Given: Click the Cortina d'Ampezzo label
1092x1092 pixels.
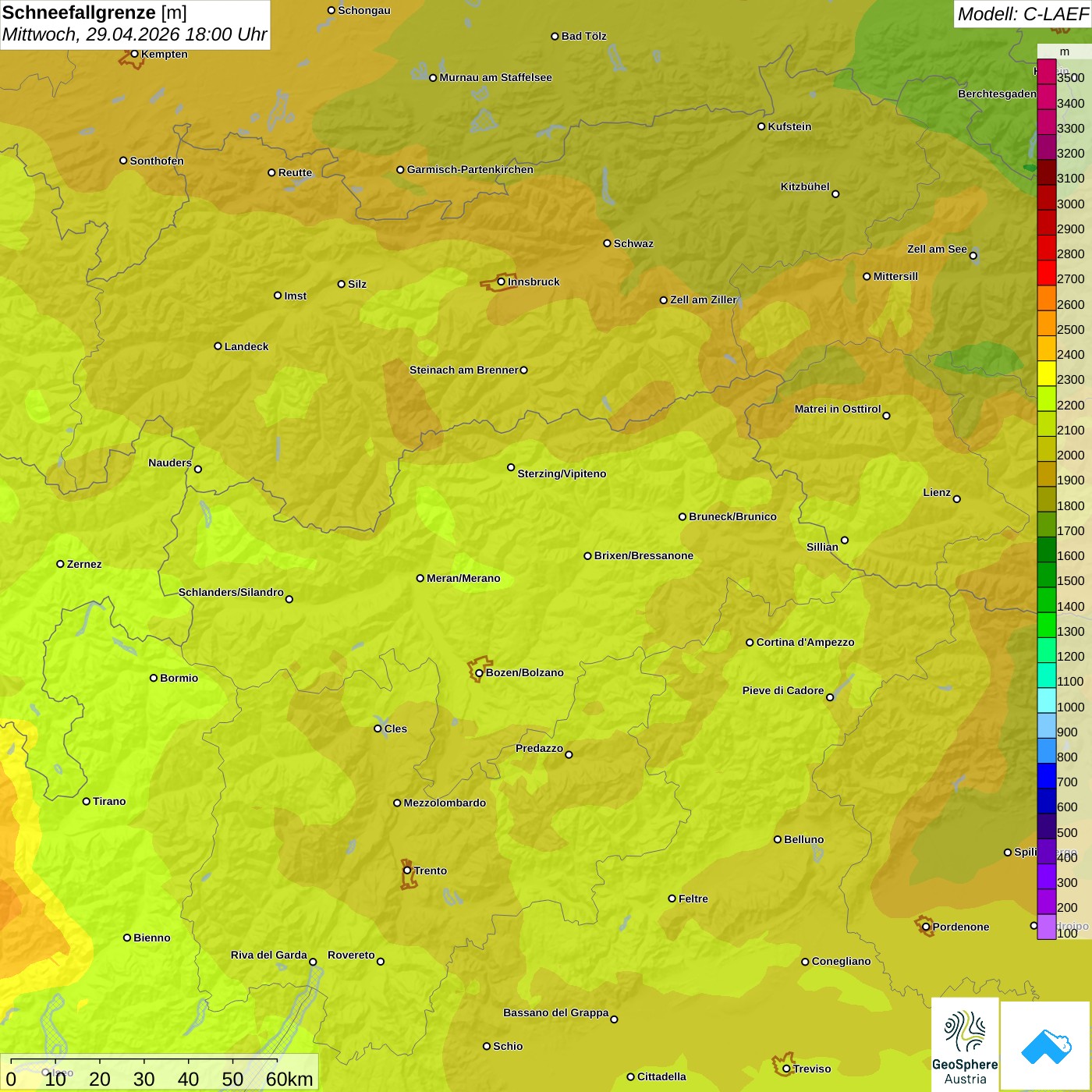Looking at the screenshot, I should pos(805,642).
